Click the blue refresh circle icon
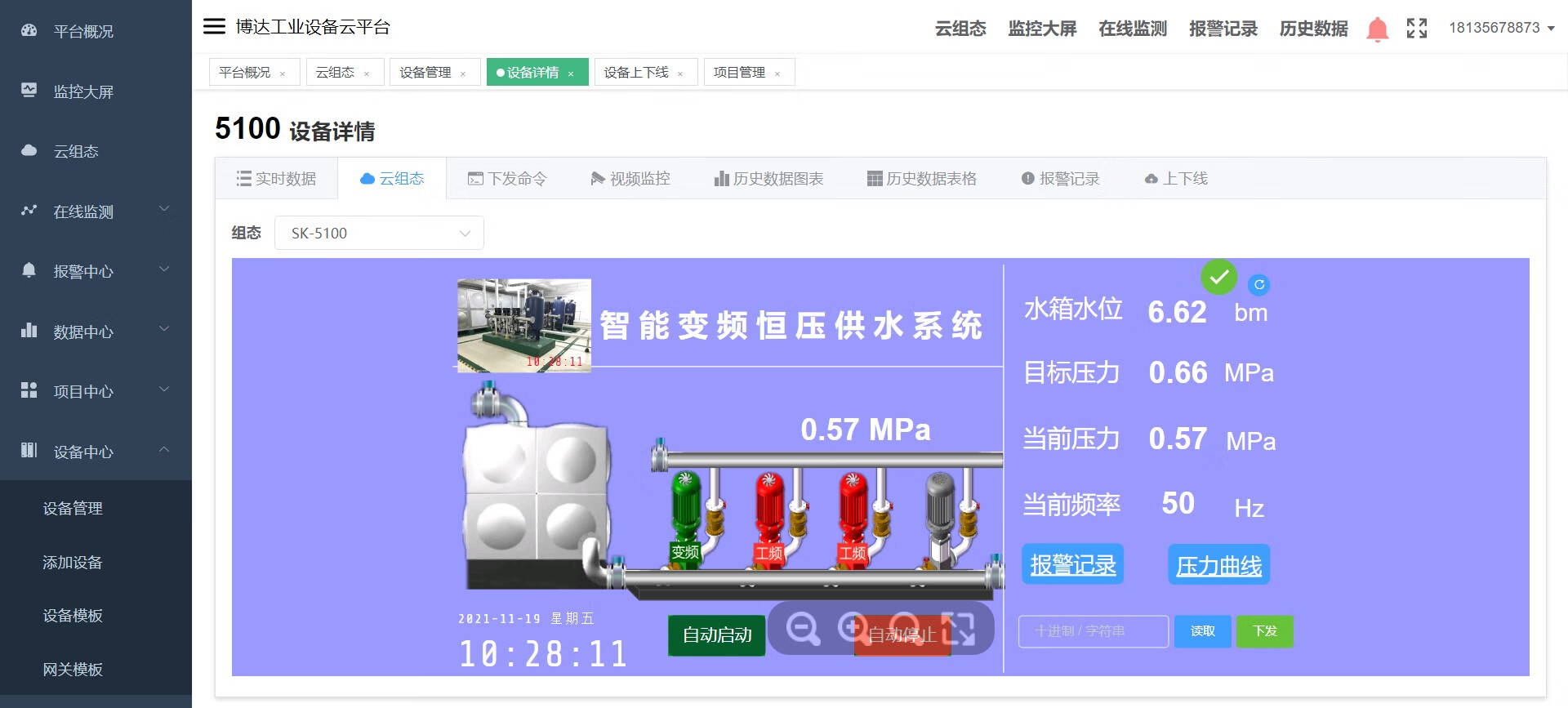 coord(1258,285)
